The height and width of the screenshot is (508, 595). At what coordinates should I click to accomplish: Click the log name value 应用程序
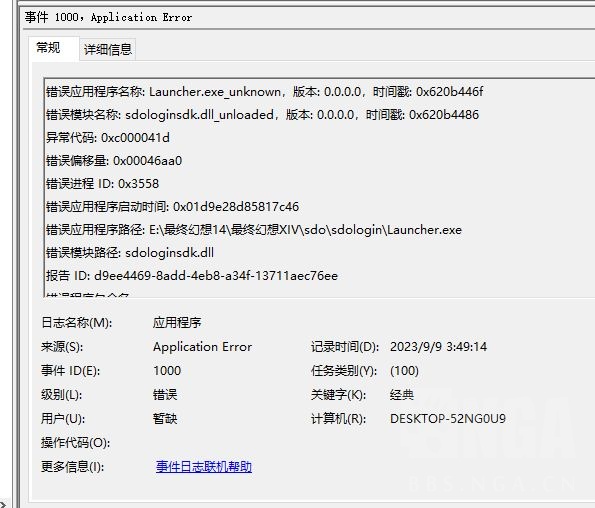(x=177, y=322)
